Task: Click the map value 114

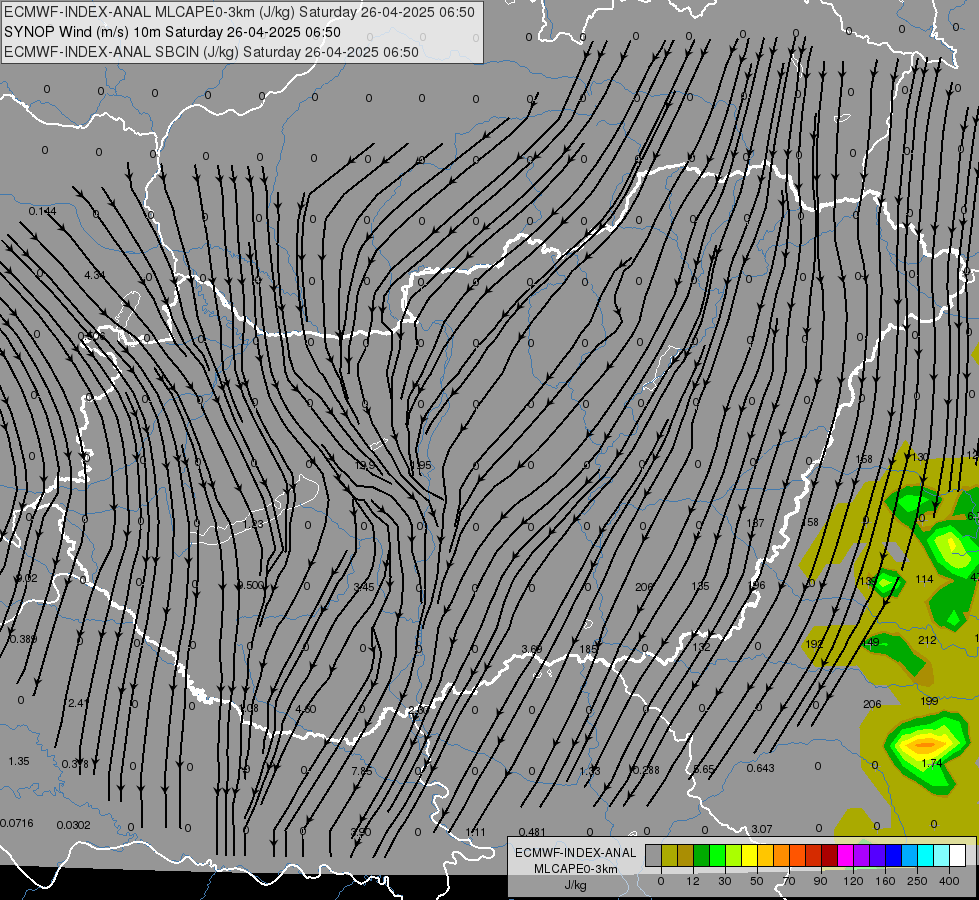Action: coord(924,580)
